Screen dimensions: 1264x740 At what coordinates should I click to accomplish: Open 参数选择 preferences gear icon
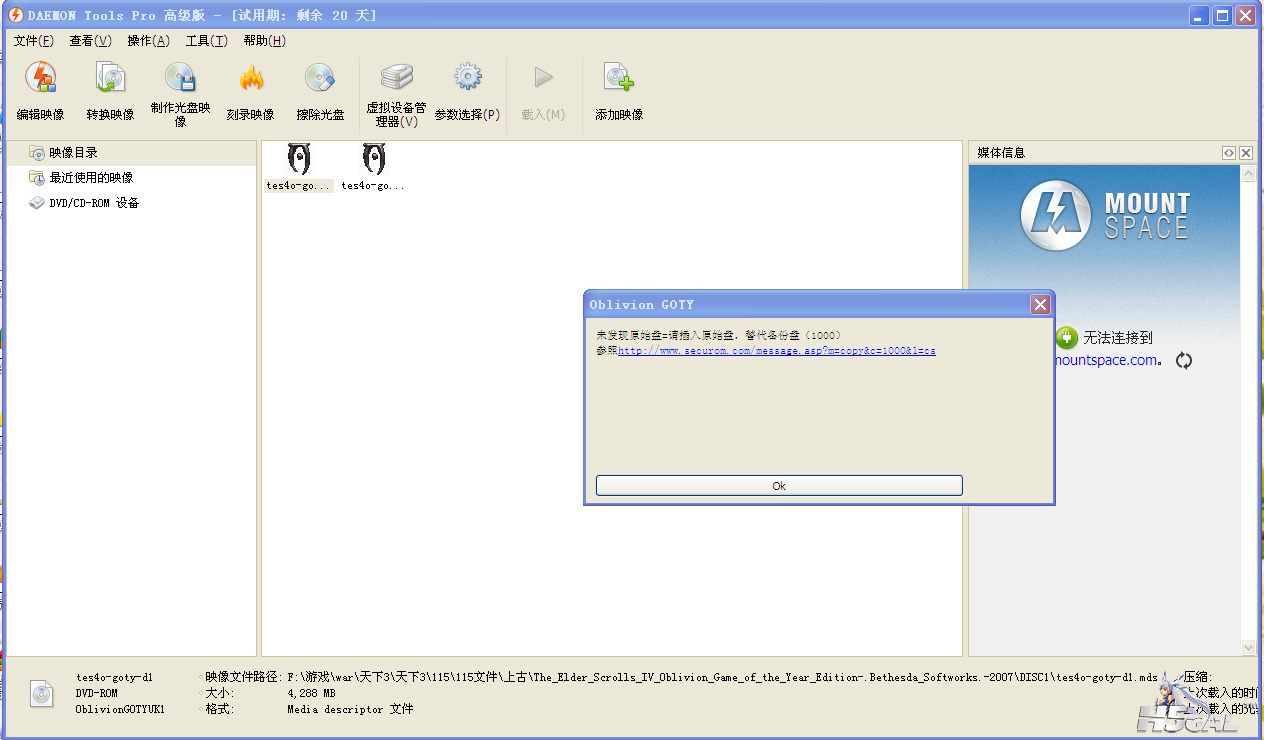coord(467,79)
